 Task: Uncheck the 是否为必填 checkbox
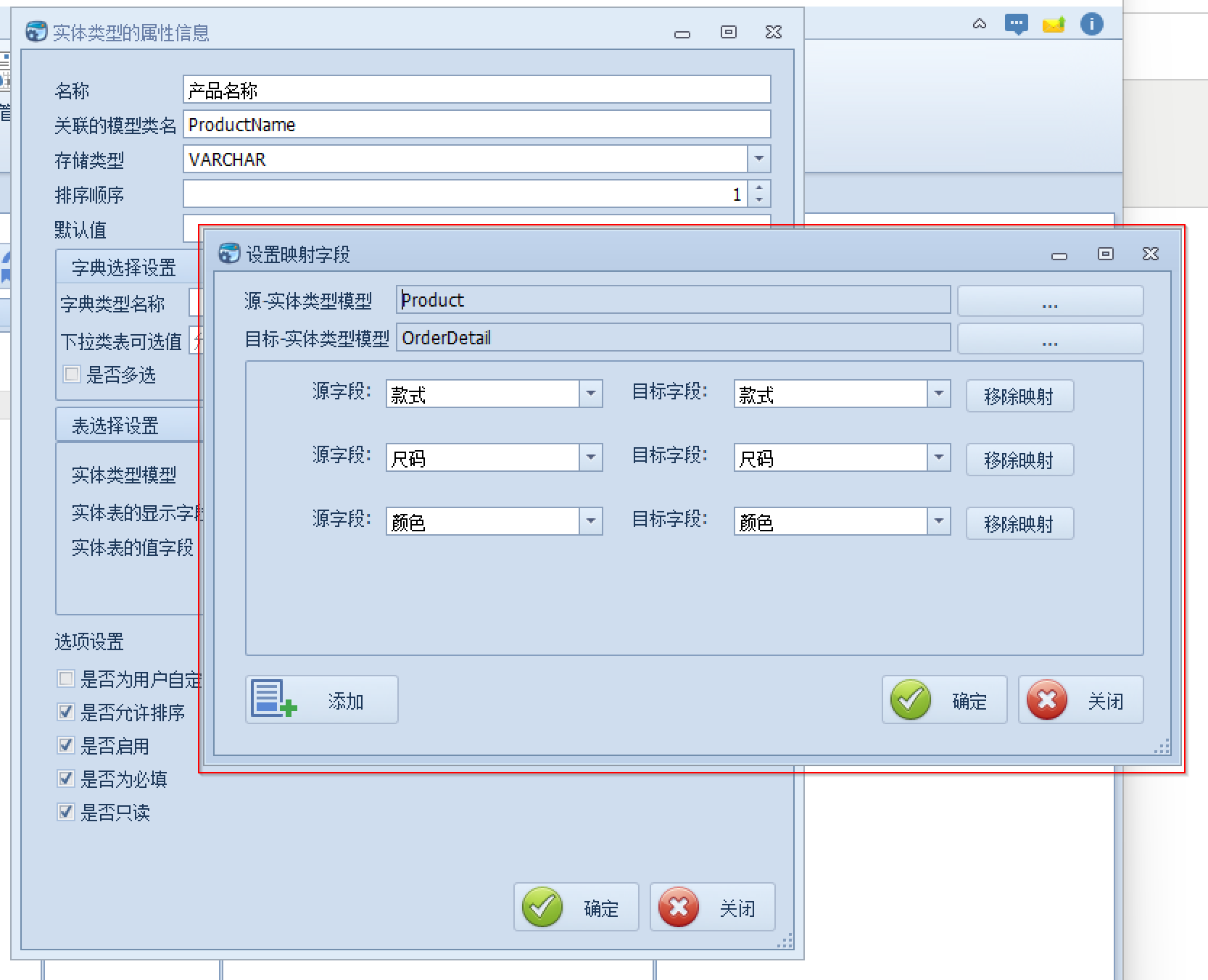pyautogui.click(x=66, y=778)
